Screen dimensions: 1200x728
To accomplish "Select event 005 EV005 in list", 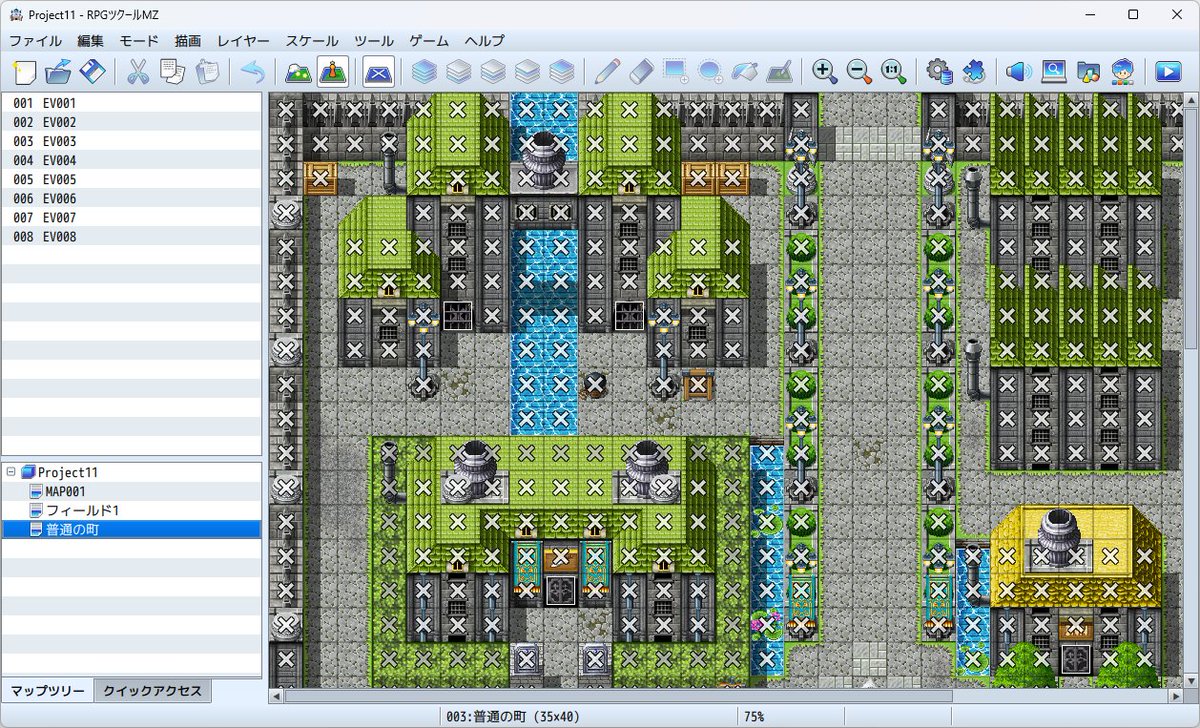I will click(131, 179).
